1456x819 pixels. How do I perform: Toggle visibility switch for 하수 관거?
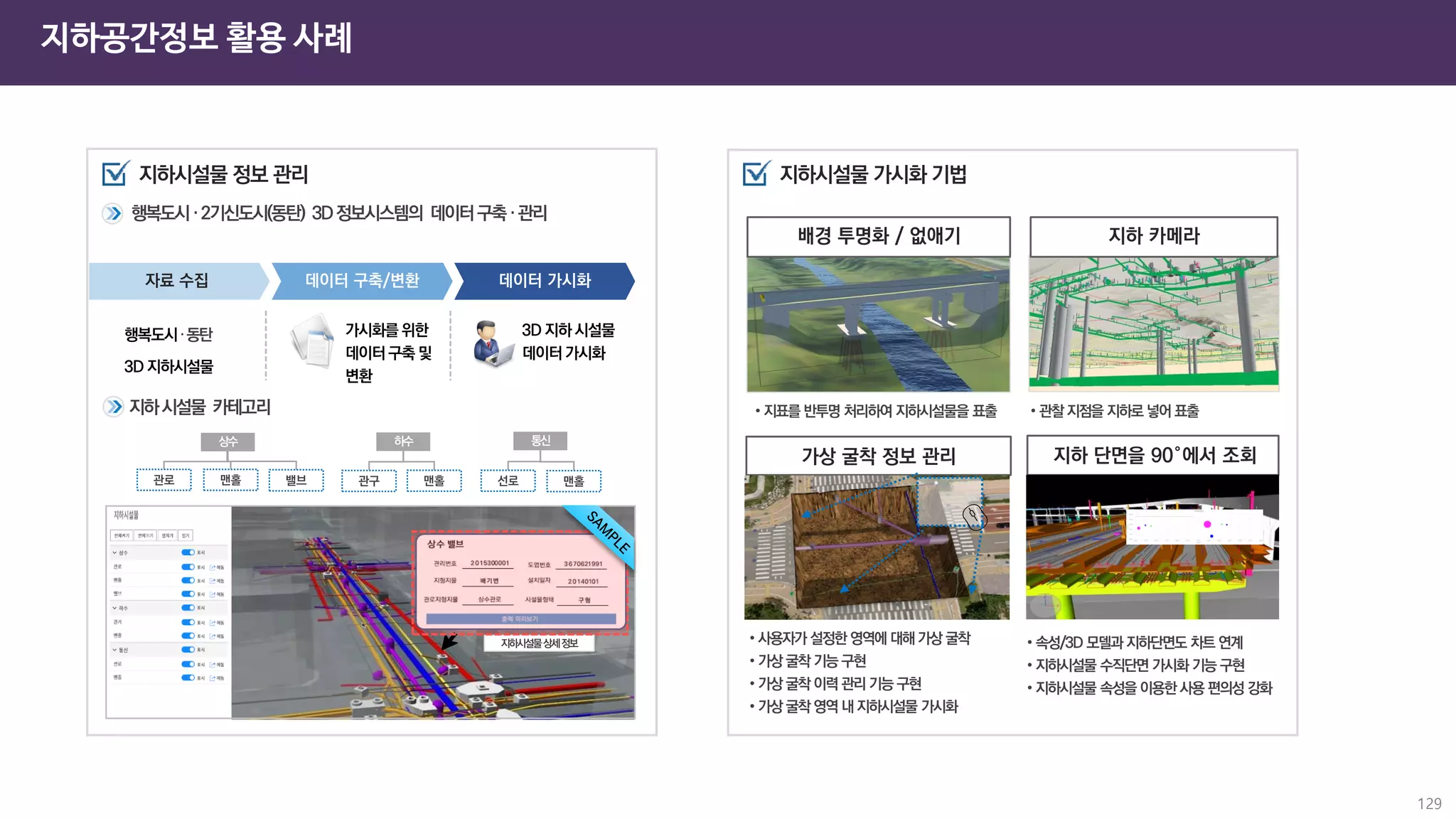(188, 623)
